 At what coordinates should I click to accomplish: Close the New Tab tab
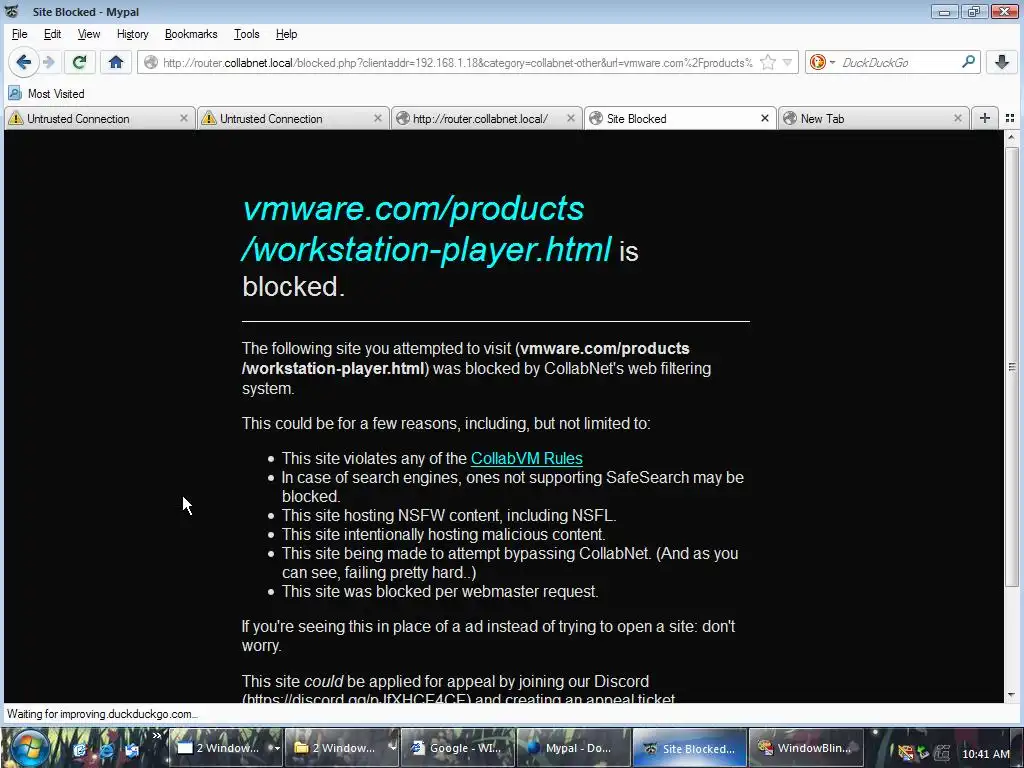tap(957, 118)
